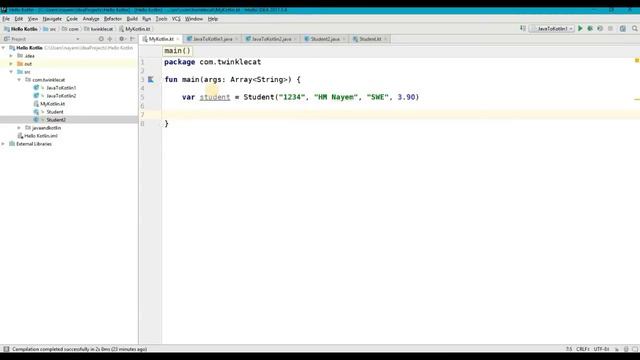Expand the External Libraries node
Viewport: 640px width, 360px height.
pos(4,144)
